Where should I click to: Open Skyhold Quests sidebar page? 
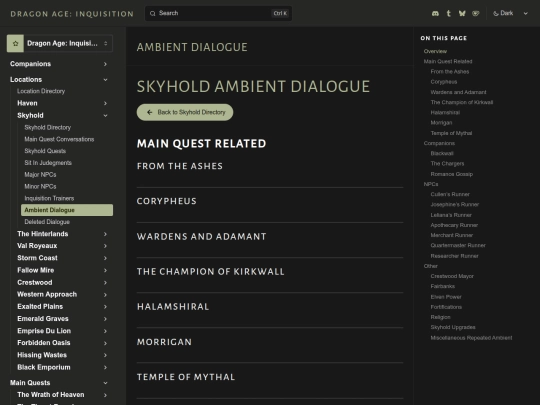[x=45, y=151]
